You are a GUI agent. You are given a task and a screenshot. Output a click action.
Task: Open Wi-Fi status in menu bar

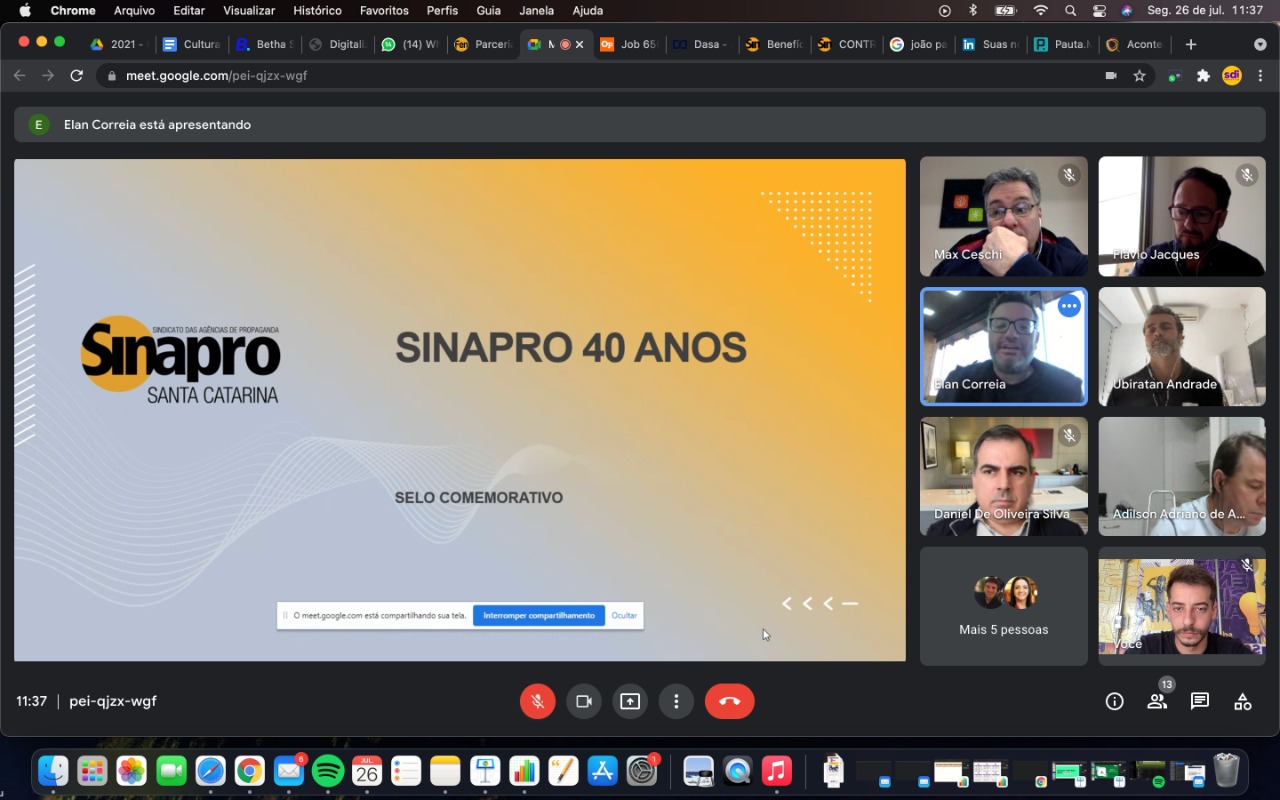tap(1040, 11)
